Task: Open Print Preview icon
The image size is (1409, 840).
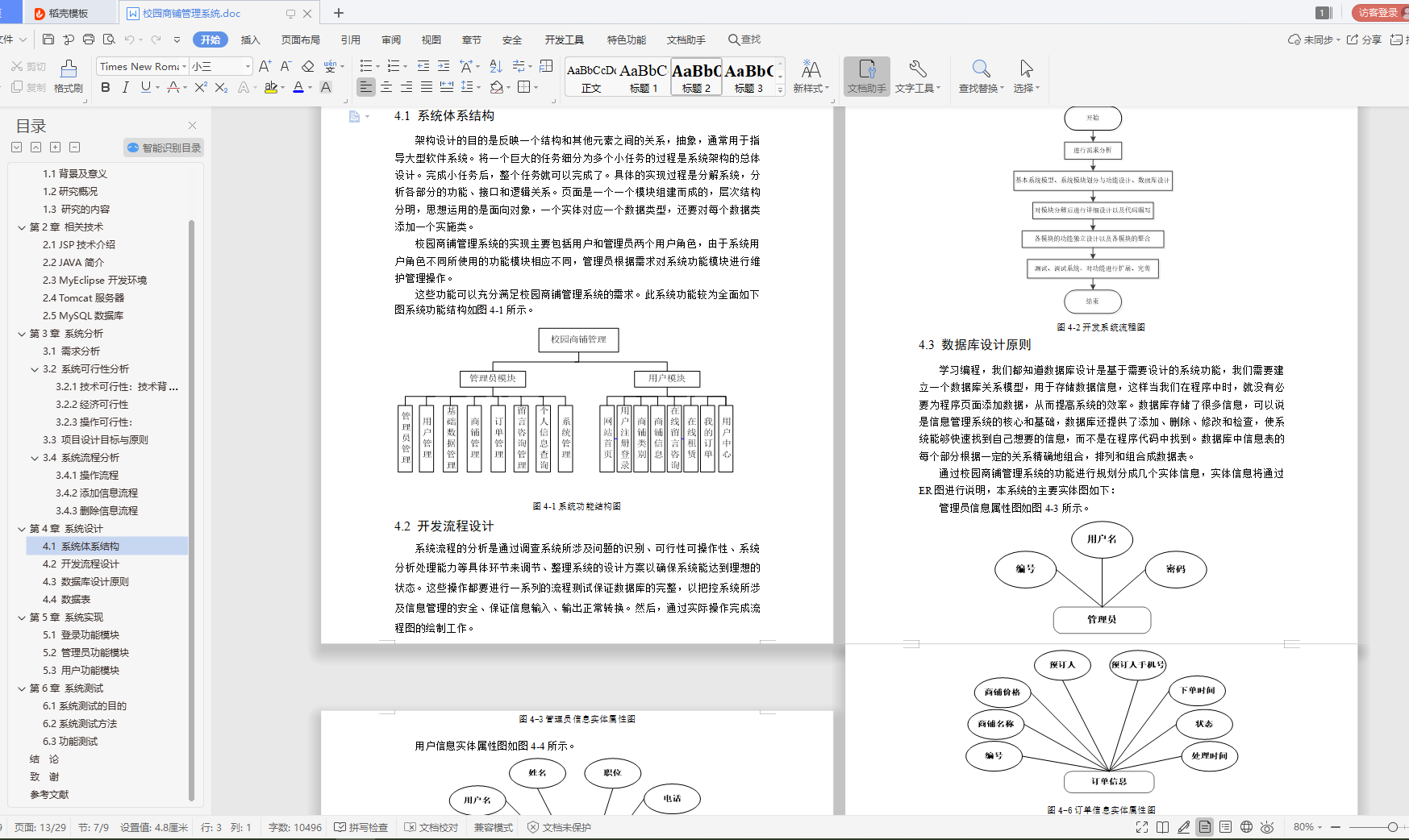Action: pos(109,40)
